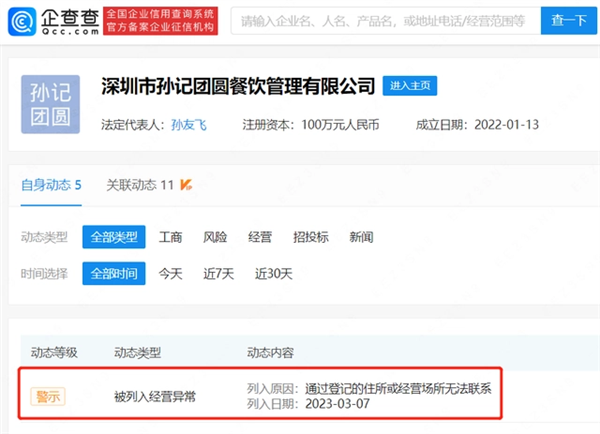The width and height of the screenshot is (600, 434).
Task: Click the 动态类型 column header
Action: click(x=137, y=352)
